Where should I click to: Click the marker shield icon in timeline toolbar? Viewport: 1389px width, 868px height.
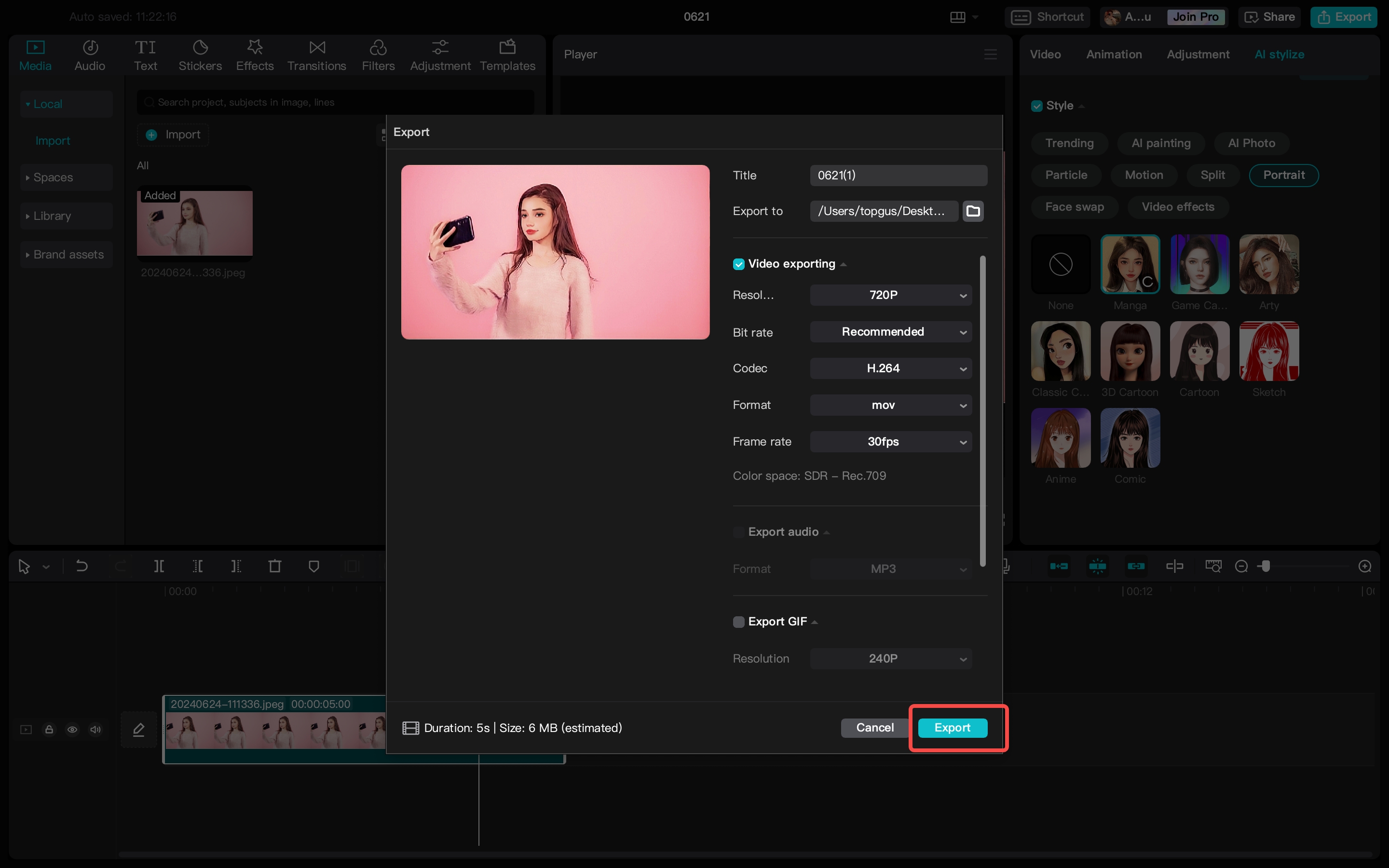[x=313, y=567]
